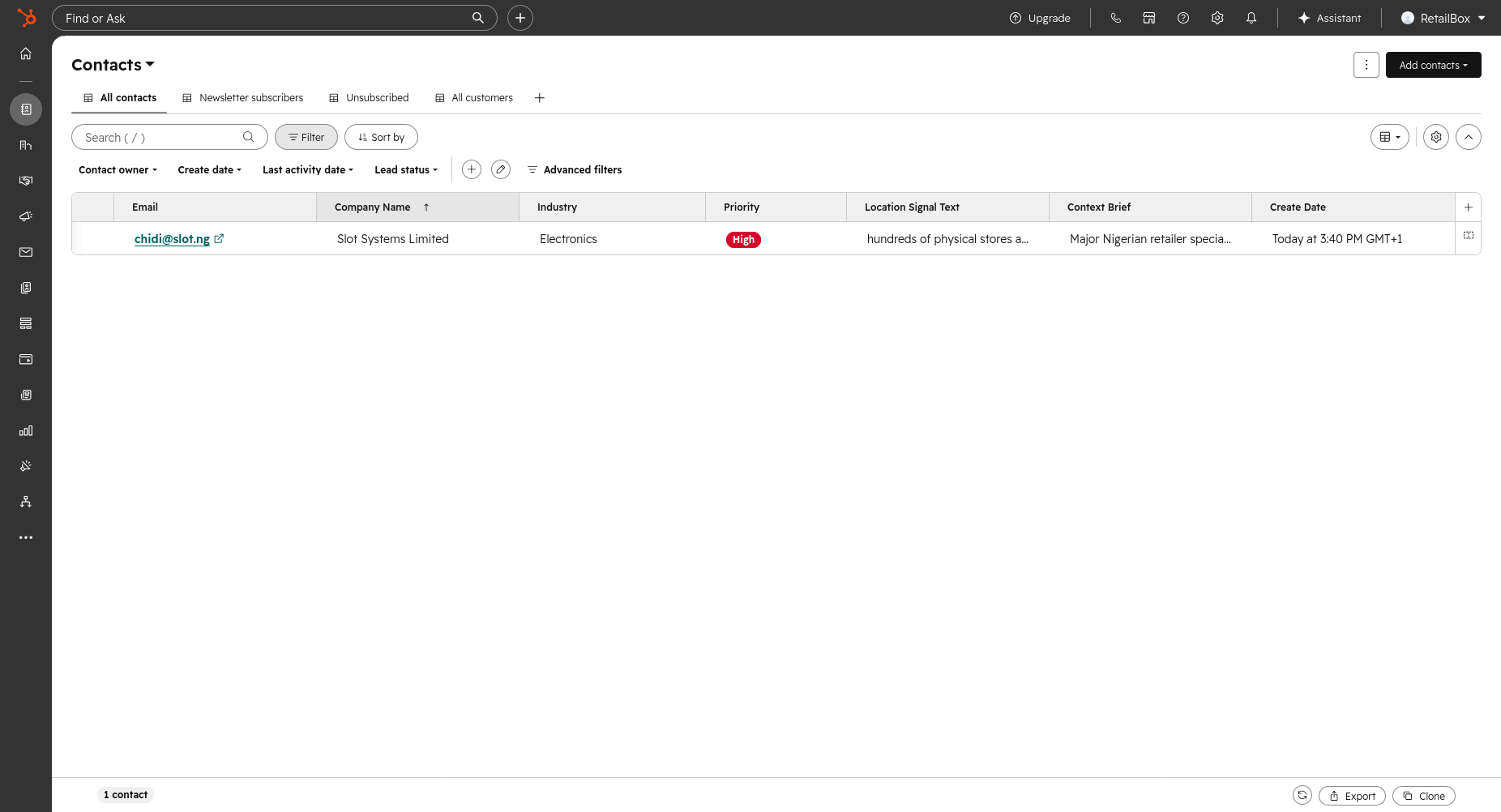Click the refresh icon beside Export
Screen dimensions: 1501x812
pos(1302,796)
